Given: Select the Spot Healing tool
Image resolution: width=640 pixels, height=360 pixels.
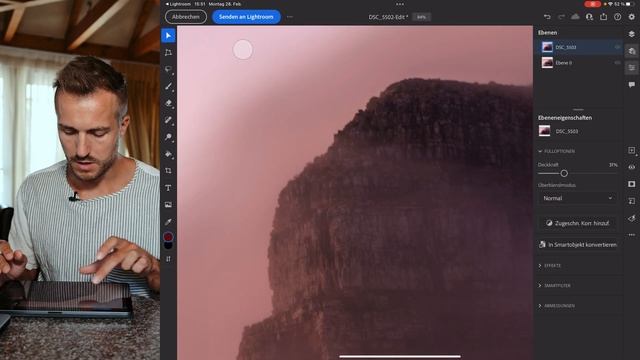Looking at the screenshot, I should point(168,120).
